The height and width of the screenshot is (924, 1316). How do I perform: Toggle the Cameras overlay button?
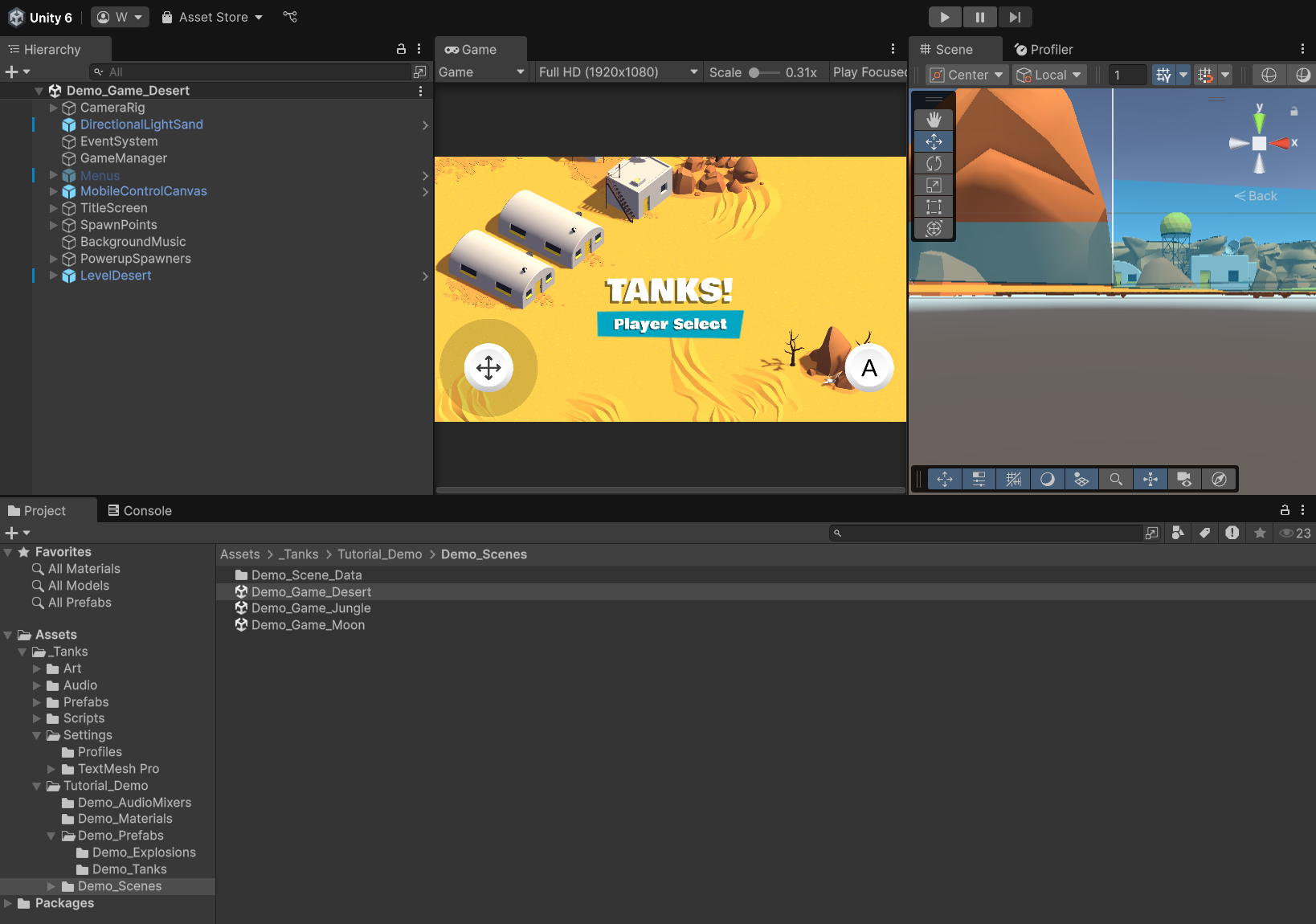click(x=1184, y=479)
